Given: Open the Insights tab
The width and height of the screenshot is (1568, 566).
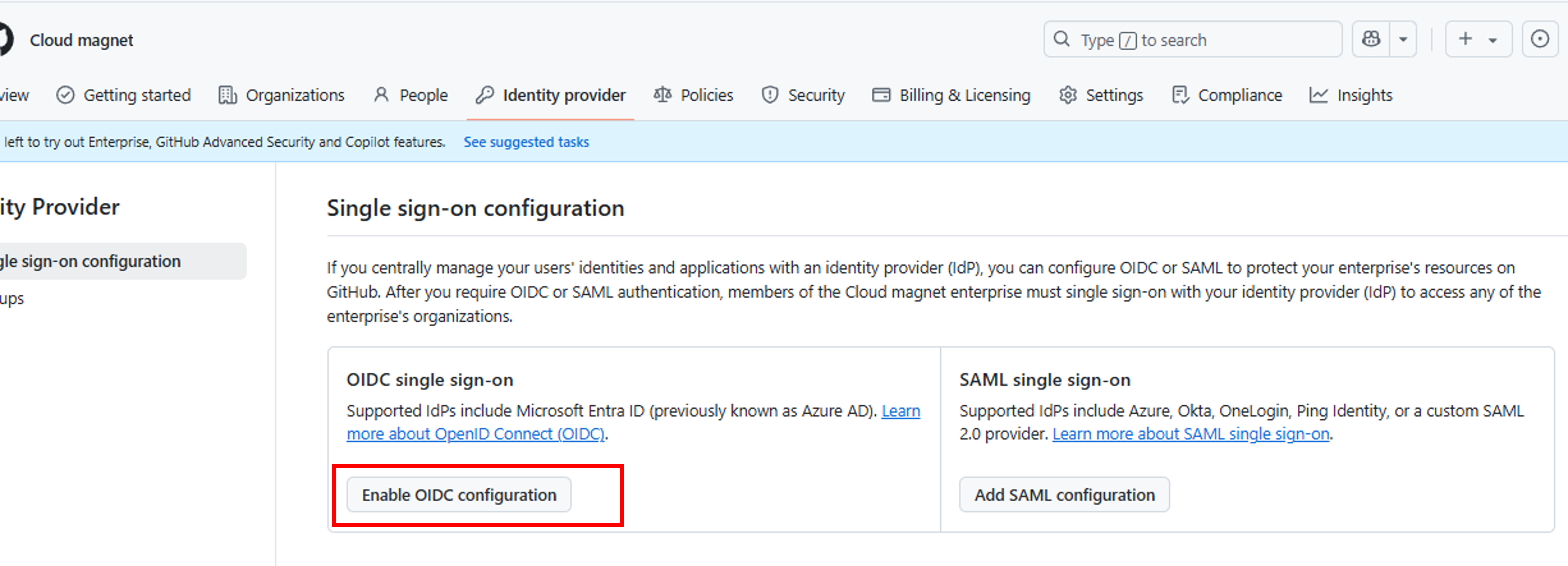Looking at the screenshot, I should click(1351, 95).
